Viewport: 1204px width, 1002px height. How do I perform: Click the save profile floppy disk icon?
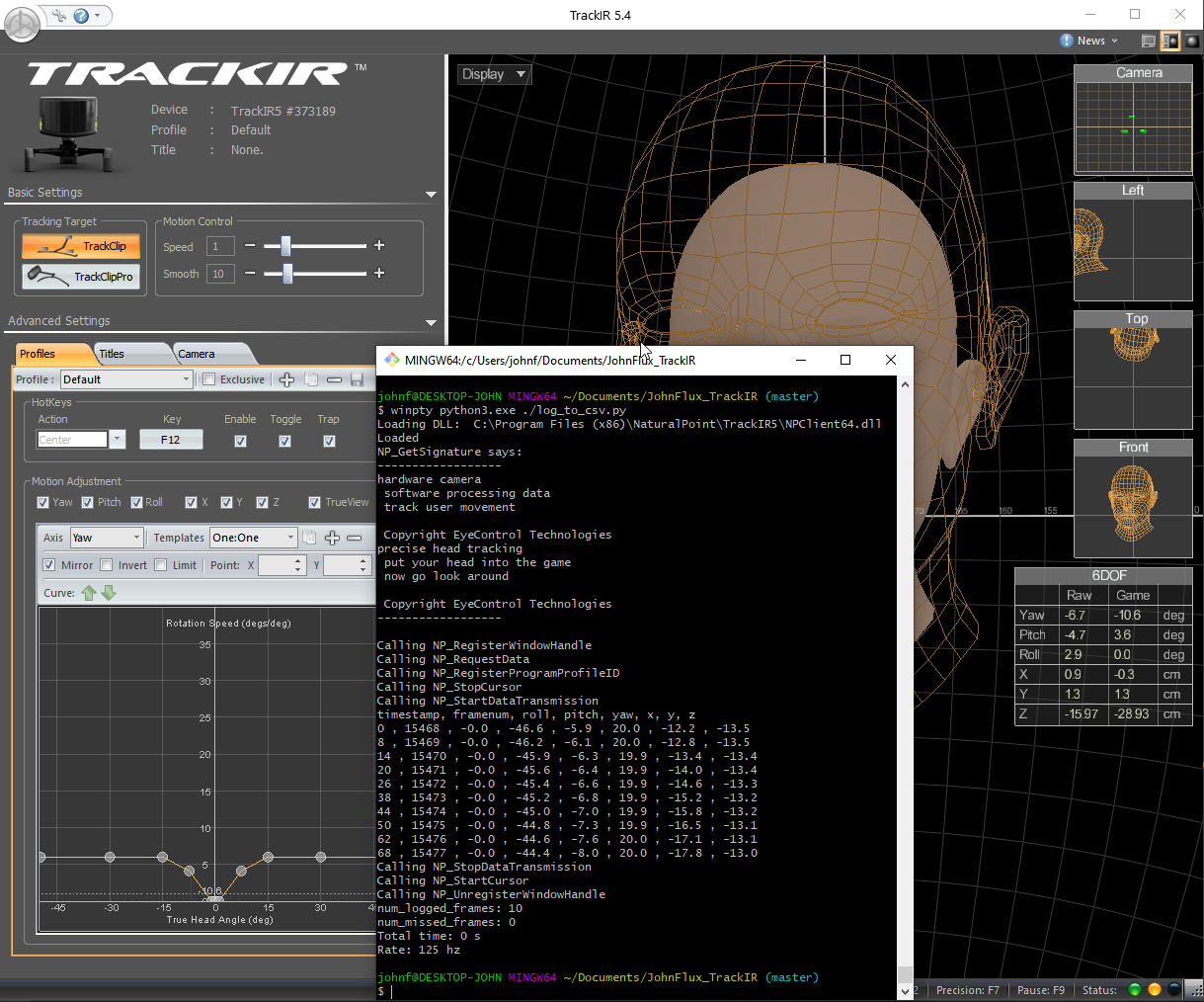tap(357, 379)
